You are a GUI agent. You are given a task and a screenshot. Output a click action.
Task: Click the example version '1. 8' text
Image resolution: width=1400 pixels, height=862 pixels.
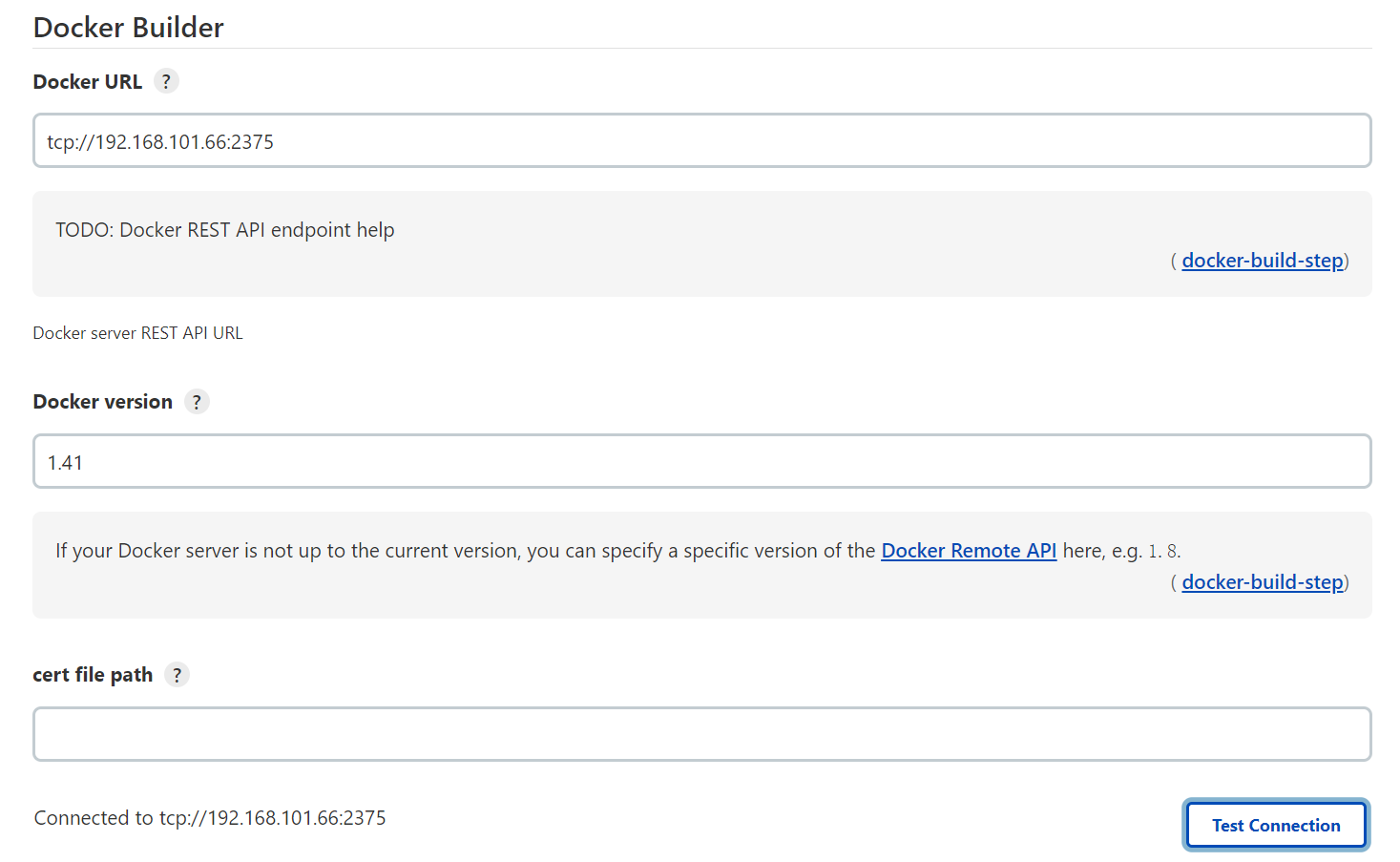tap(1162, 552)
